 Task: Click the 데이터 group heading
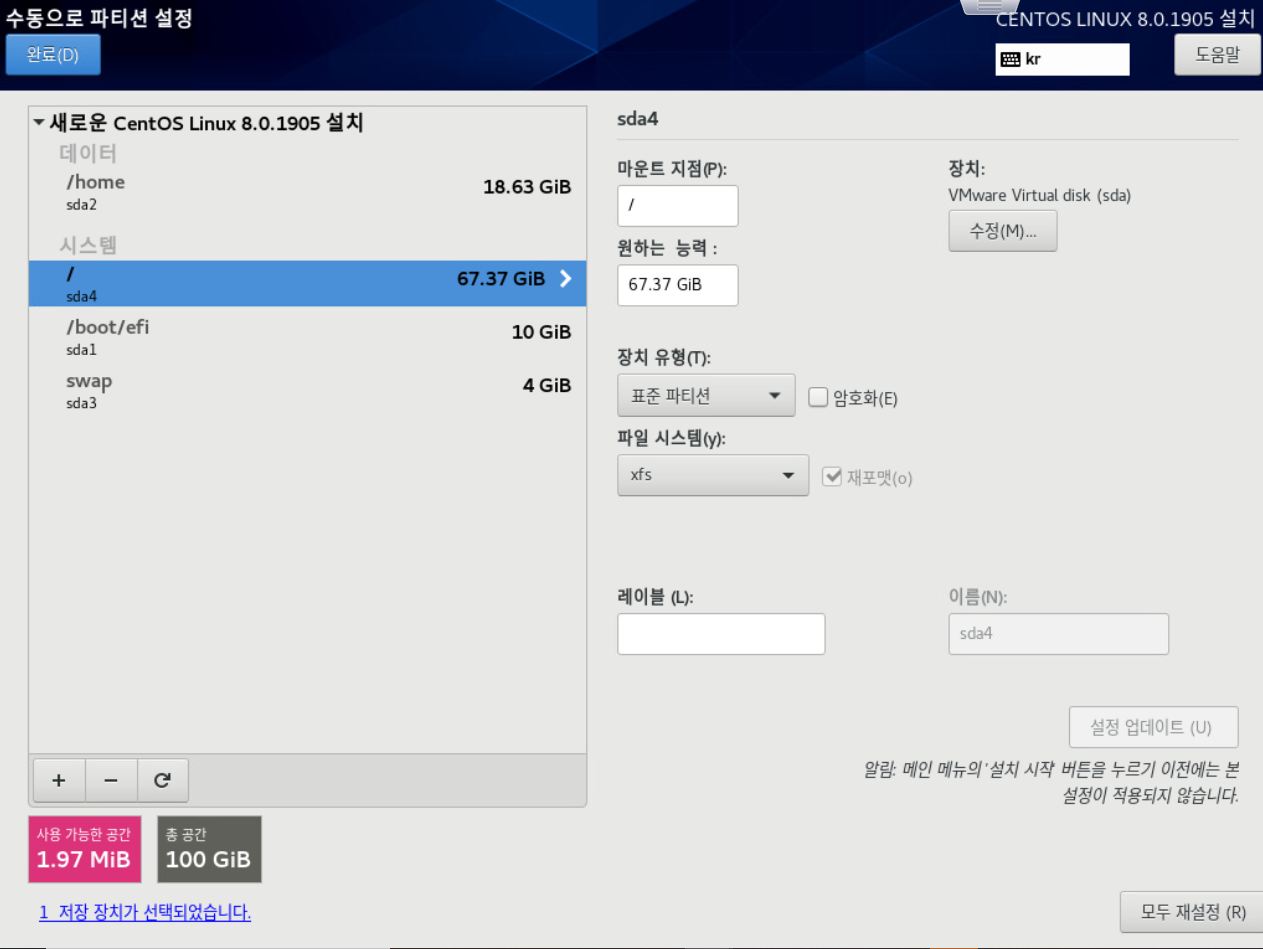tap(88, 153)
